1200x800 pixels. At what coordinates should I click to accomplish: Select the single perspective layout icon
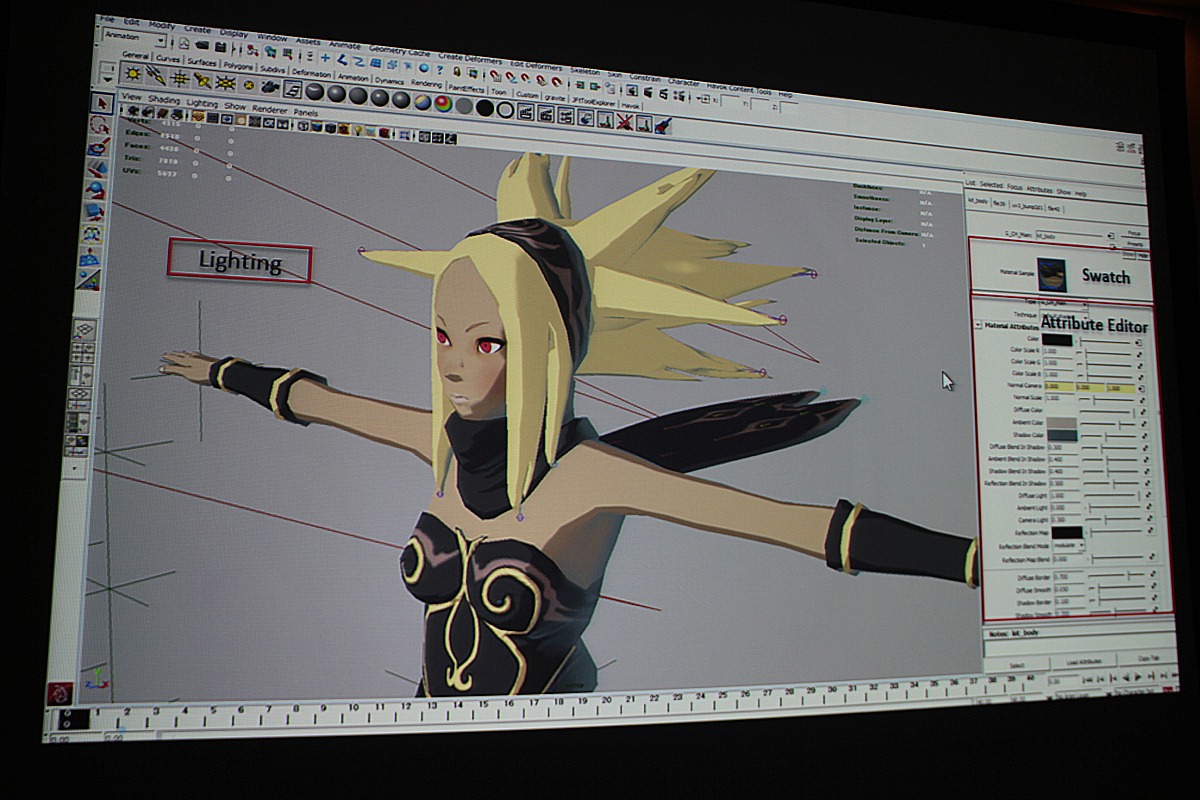pos(86,330)
